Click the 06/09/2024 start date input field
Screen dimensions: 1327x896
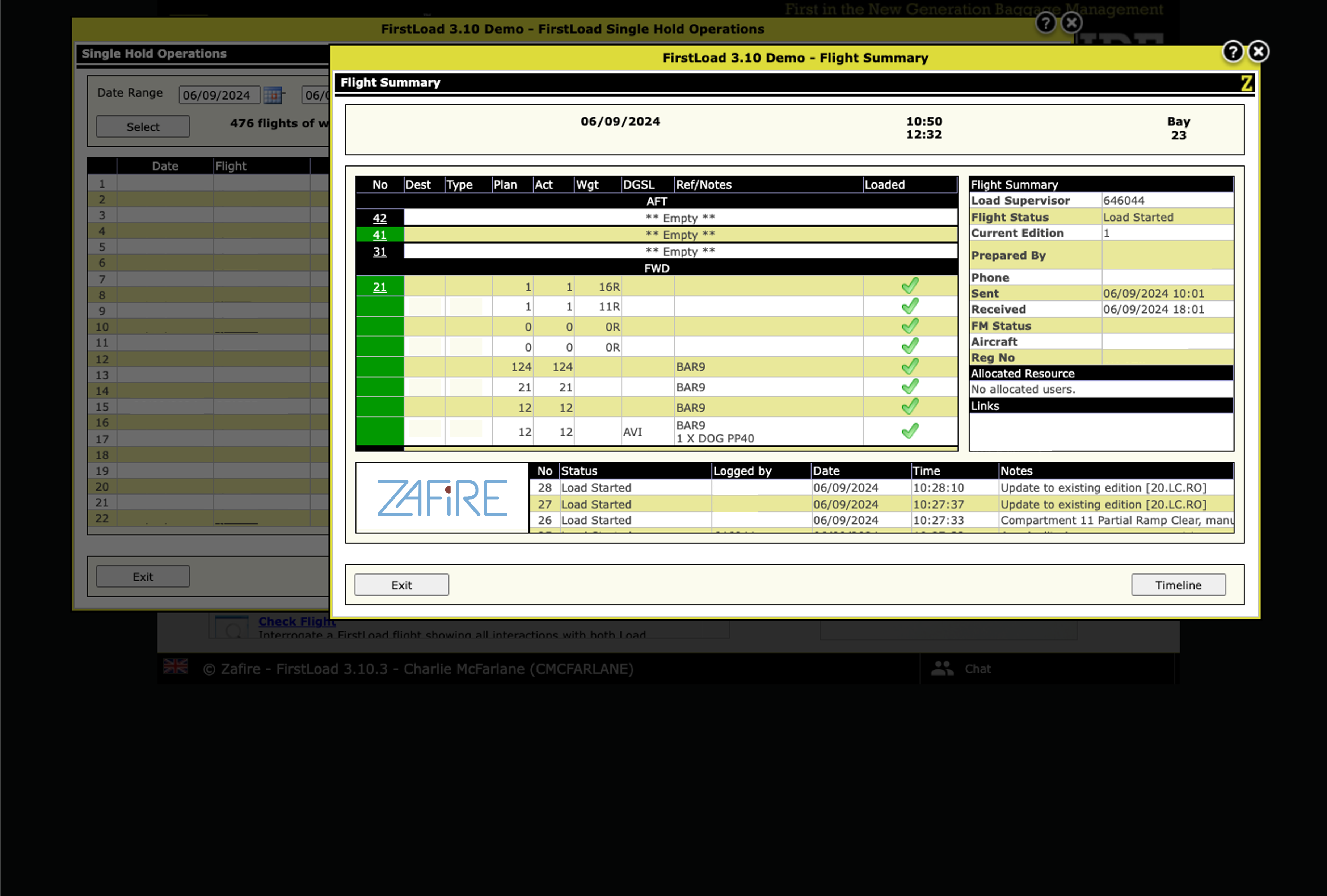219,95
